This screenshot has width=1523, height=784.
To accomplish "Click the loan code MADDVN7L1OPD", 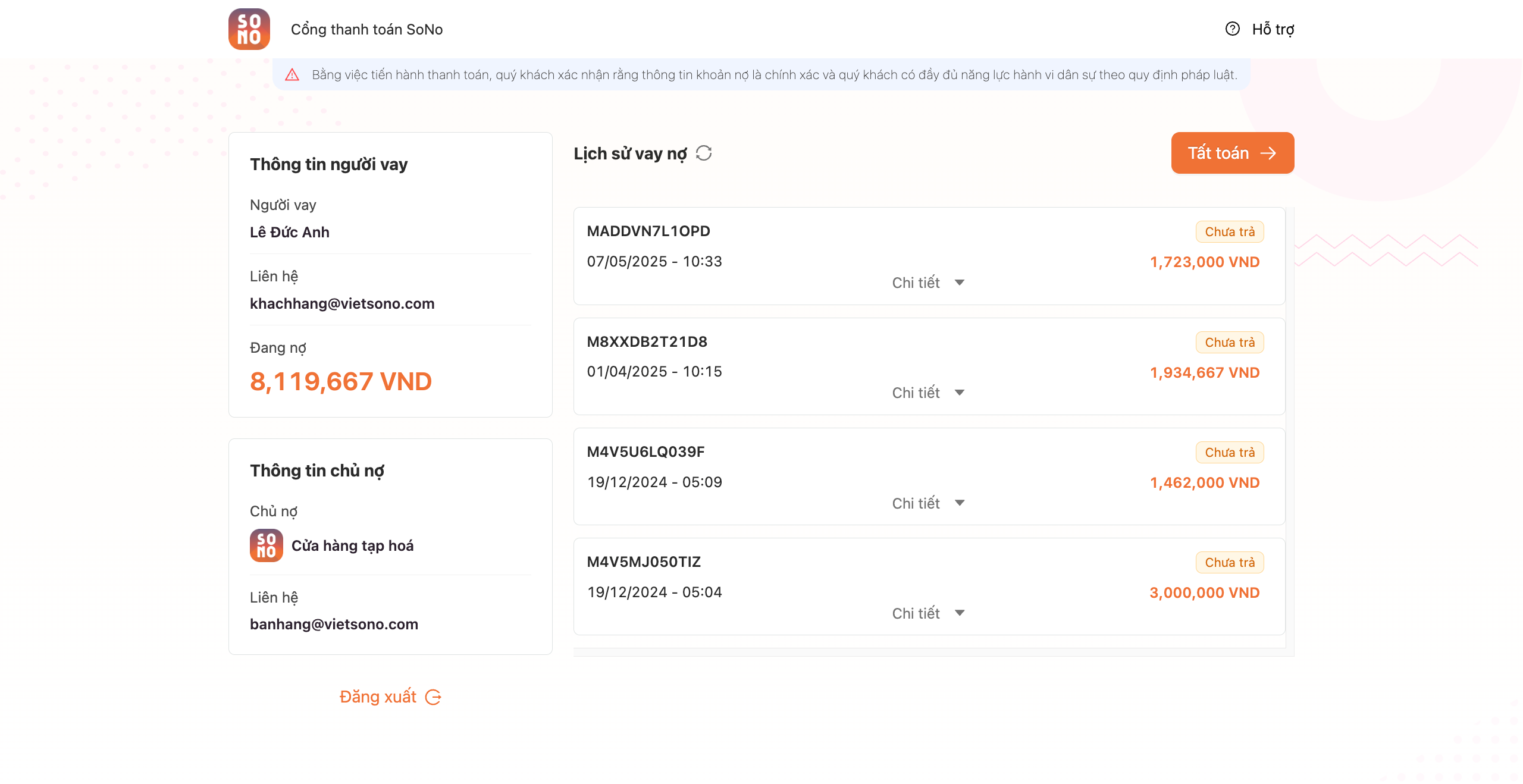I will [648, 231].
